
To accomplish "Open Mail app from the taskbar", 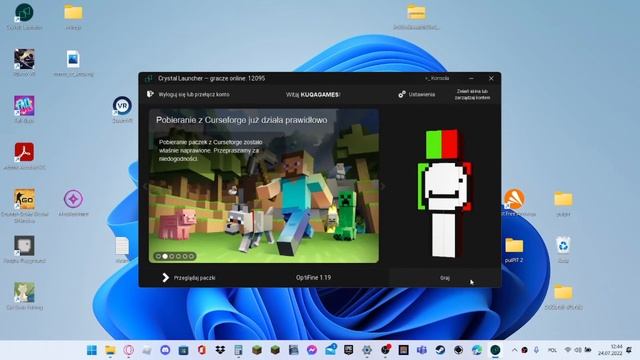I will (331, 350).
